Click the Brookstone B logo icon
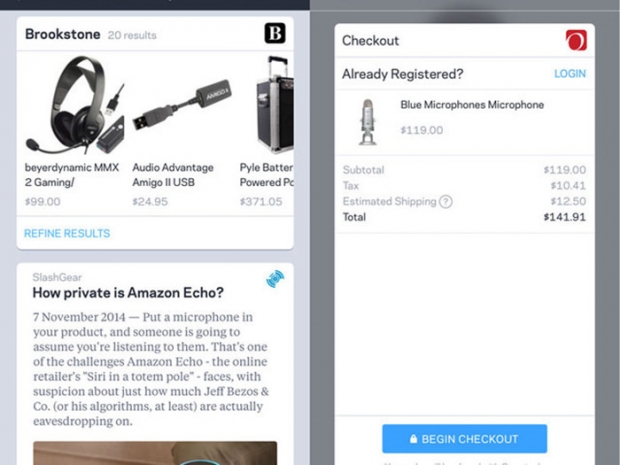Viewport: 620px width, 465px height. point(275,34)
